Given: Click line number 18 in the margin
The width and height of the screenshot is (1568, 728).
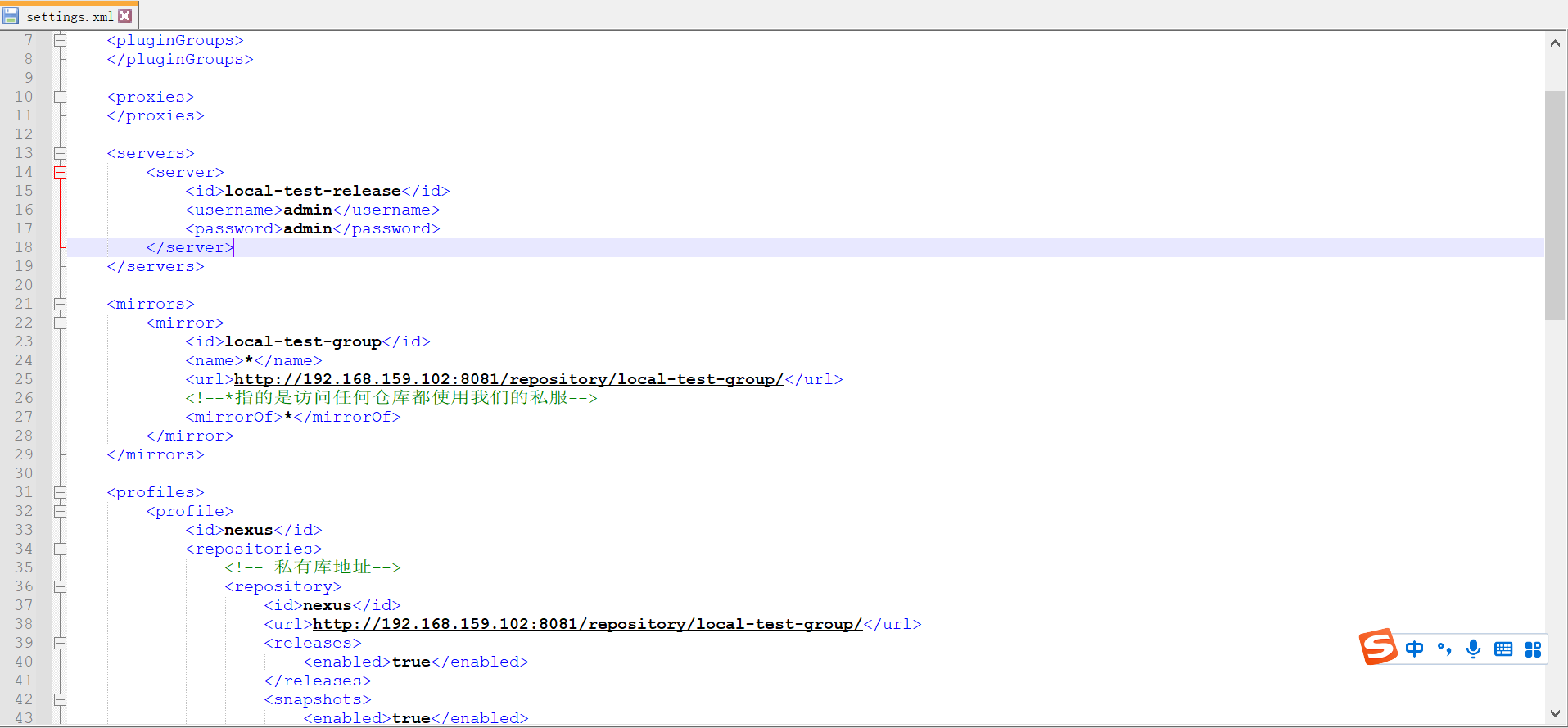Looking at the screenshot, I should tap(24, 247).
